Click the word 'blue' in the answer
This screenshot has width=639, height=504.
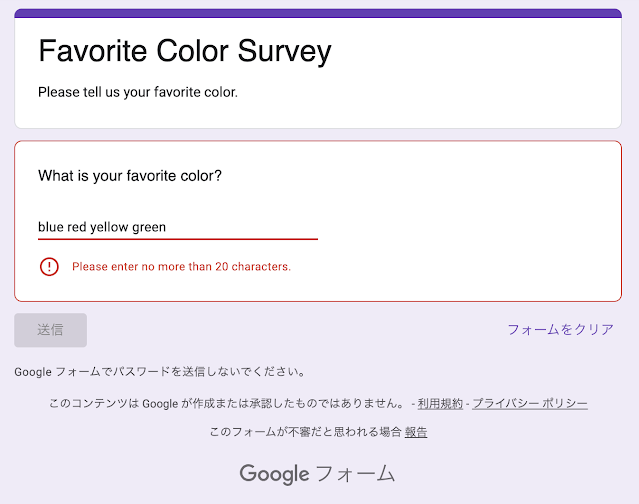[50, 227]
